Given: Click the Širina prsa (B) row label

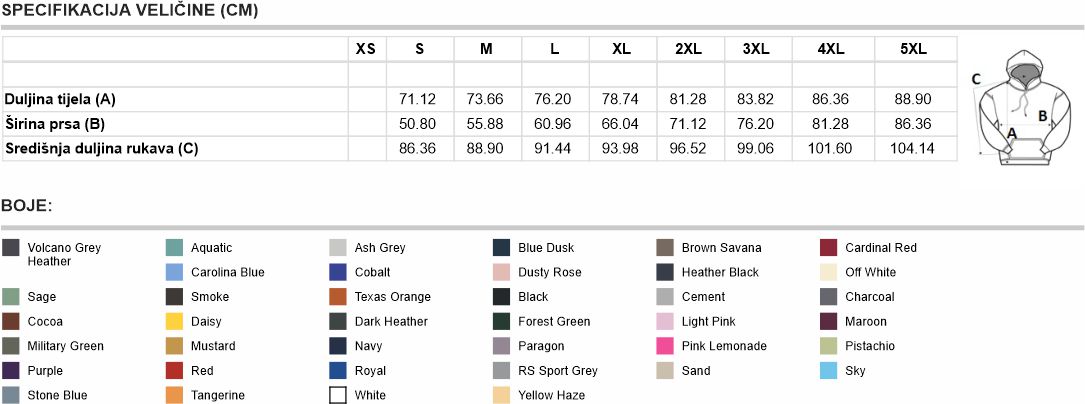Looking at the screenshot, I should click(55, 124).
